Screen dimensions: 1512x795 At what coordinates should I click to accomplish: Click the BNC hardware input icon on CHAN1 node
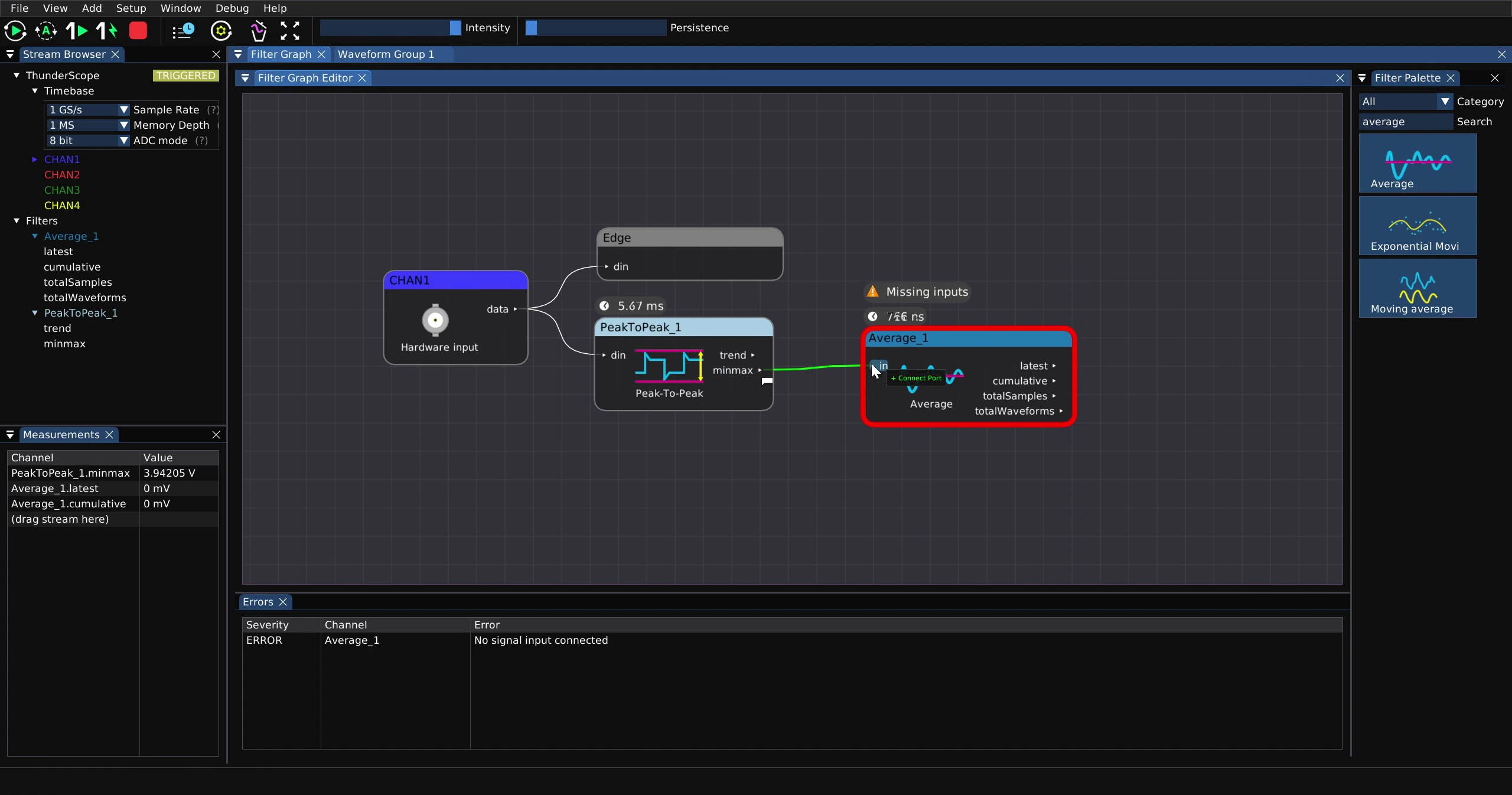[x=435, y=320]
